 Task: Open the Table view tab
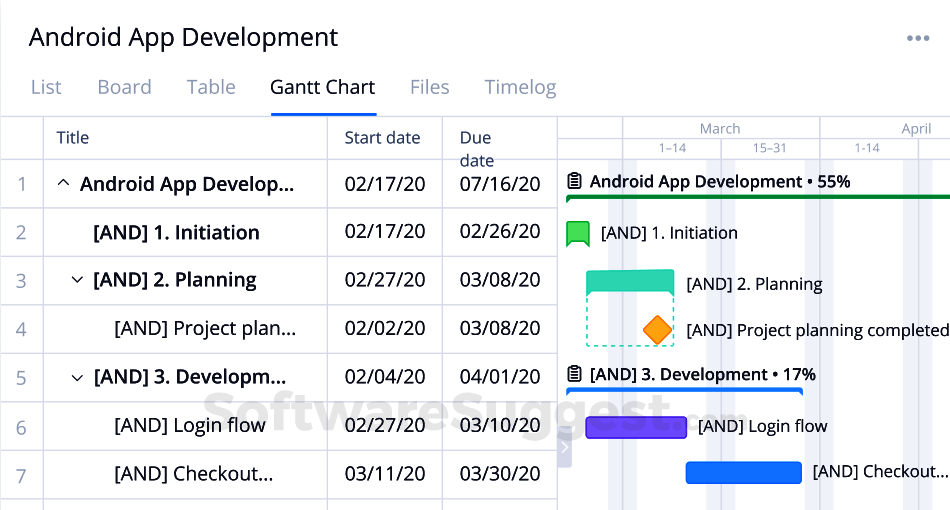(x=211, y=87)
